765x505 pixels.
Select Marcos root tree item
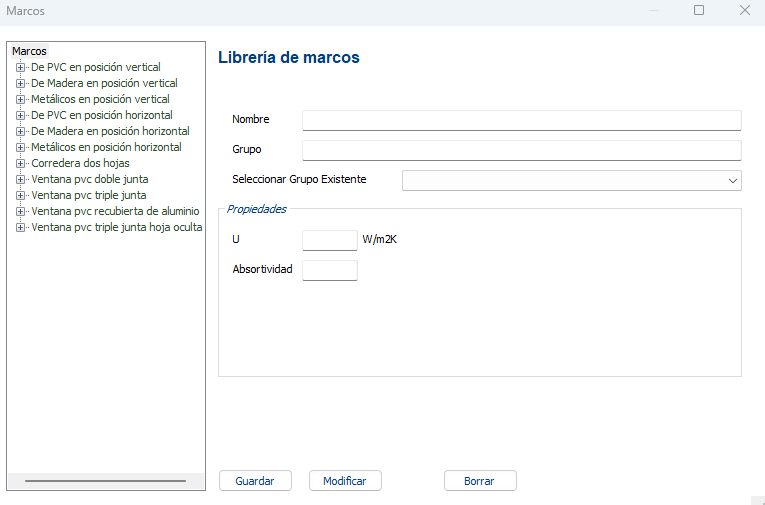tap(29, 51)
